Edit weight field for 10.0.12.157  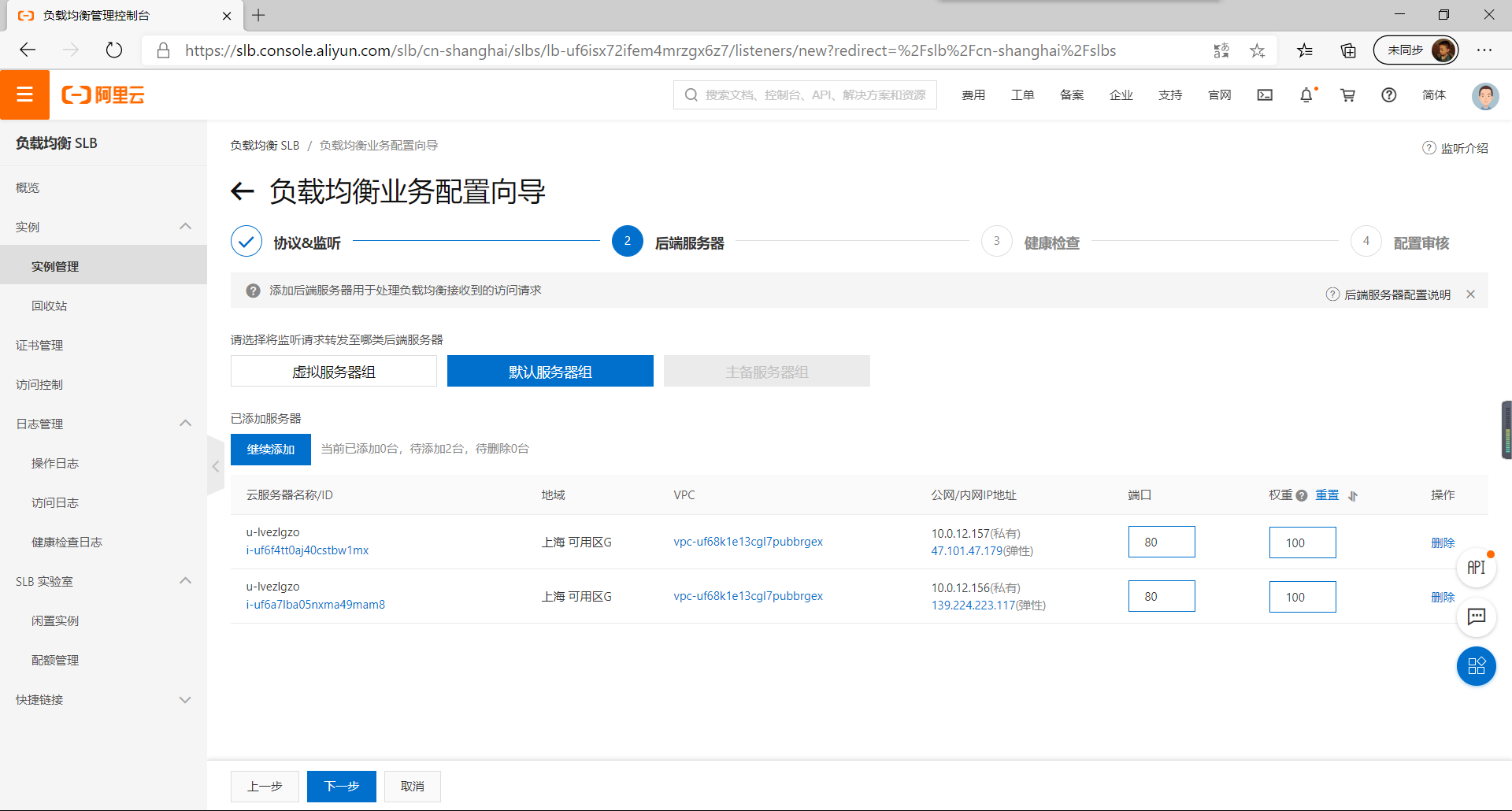tap(1303, 543)
